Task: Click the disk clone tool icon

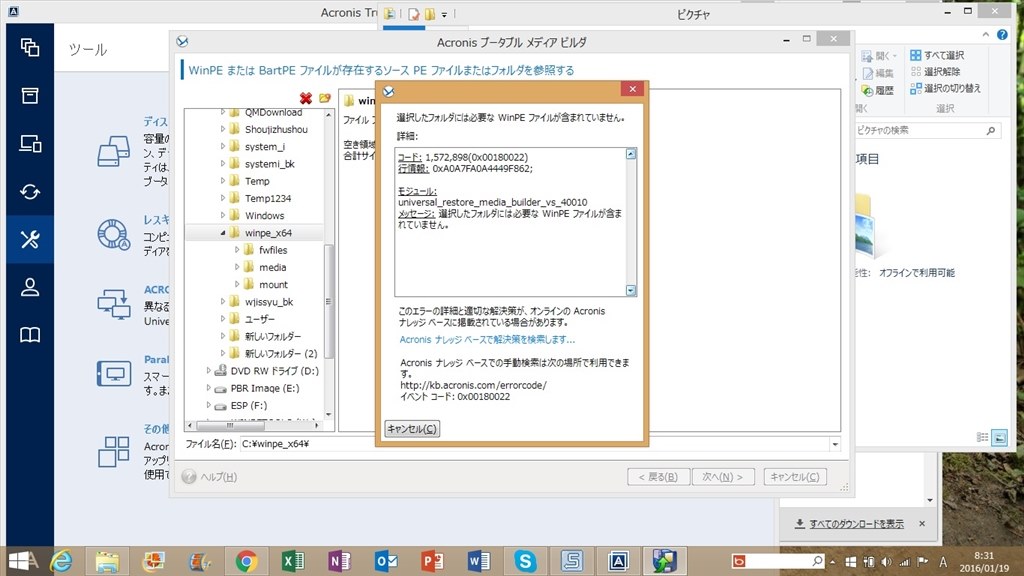Action: pyautogui.click(x=114, y=152)
